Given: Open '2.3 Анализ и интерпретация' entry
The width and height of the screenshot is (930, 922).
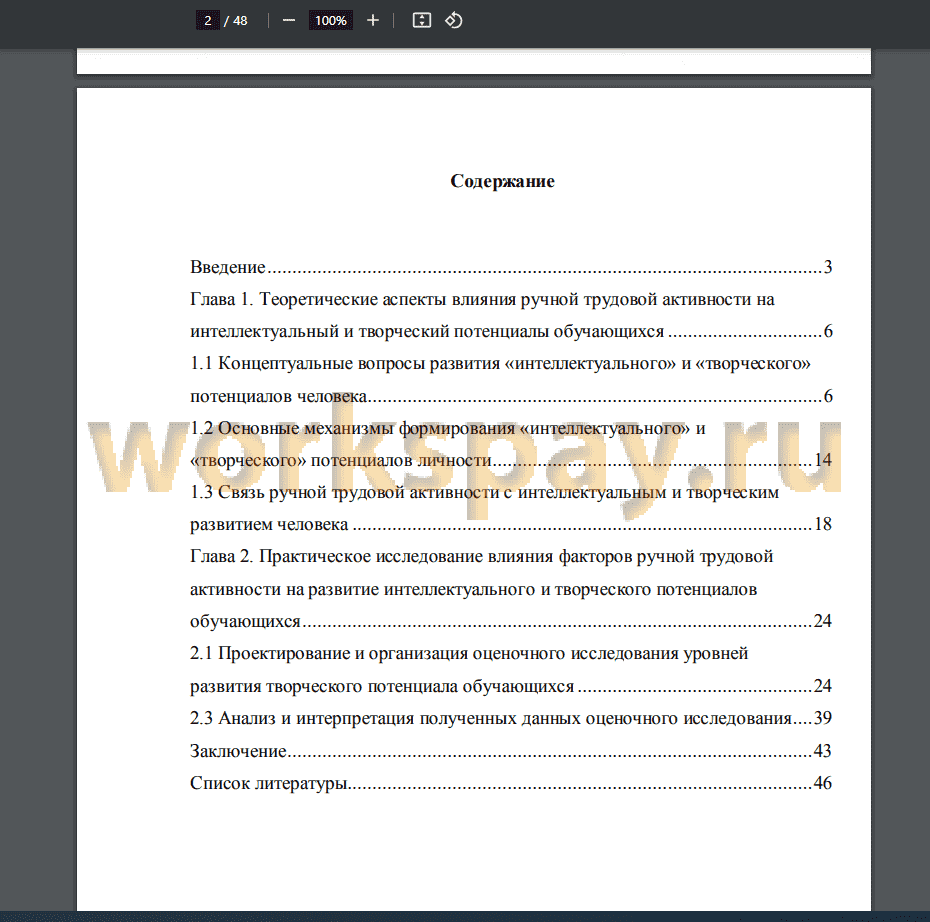Looking at the screenshot, I should pyautogui.click(x=511, y=718).
